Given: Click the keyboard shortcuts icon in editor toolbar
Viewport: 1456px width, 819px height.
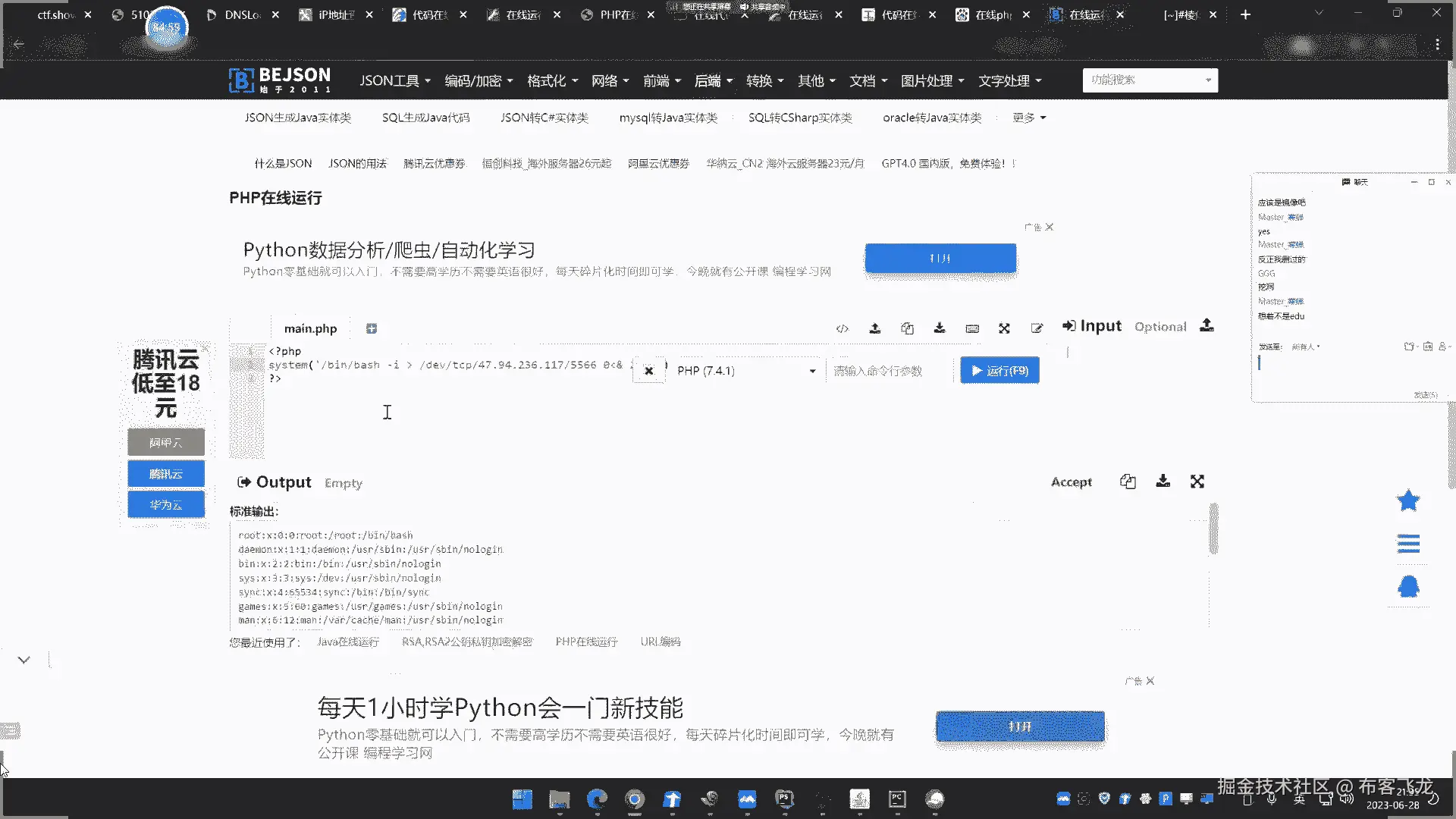Looking at the screenshot, I should coord(972,328).
